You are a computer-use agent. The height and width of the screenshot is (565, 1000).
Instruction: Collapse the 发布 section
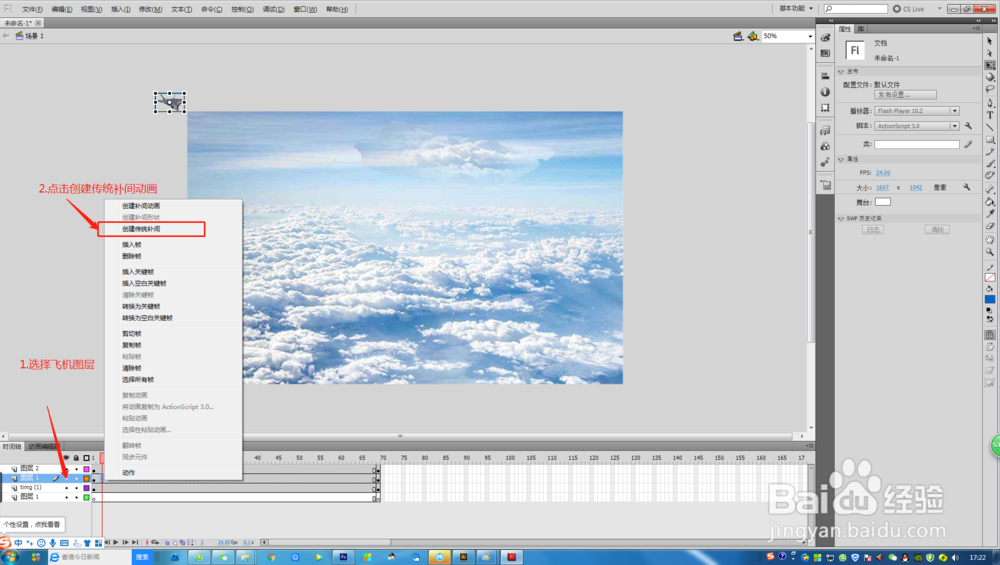click(841, 71)
